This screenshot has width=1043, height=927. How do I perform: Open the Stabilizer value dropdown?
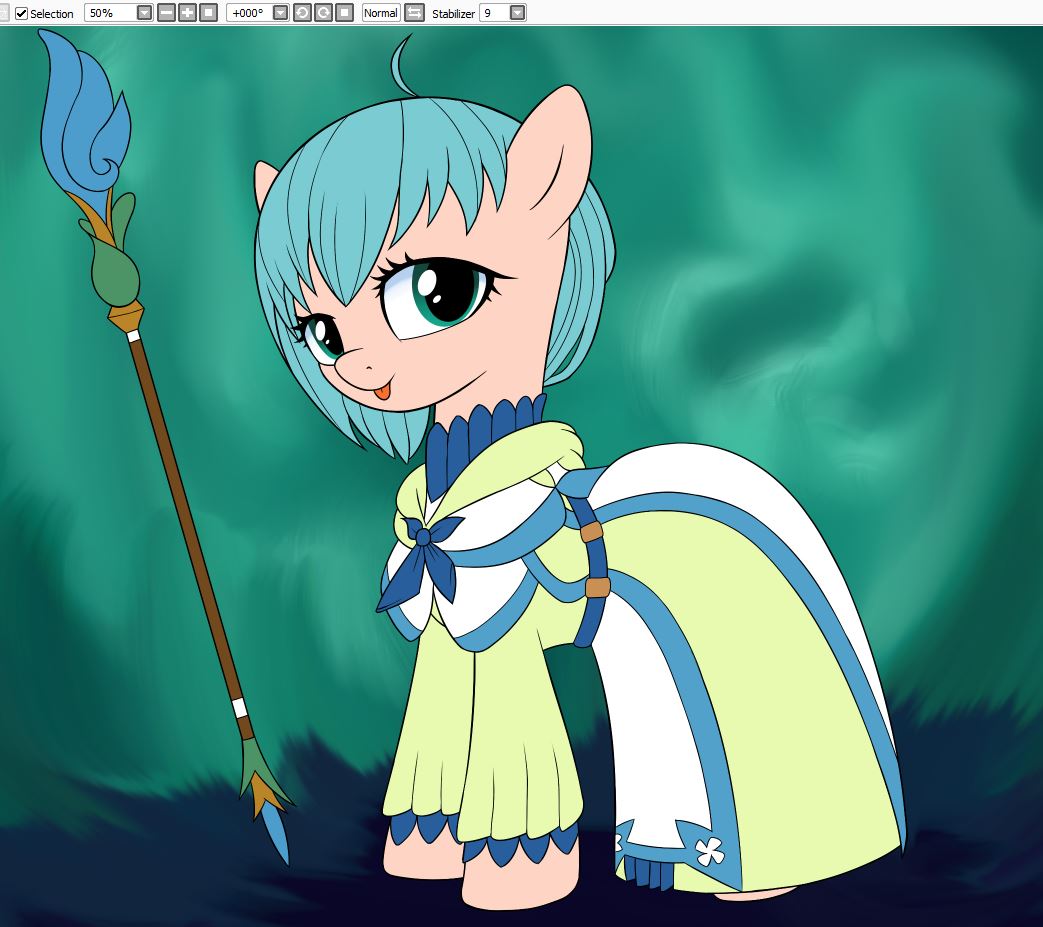(517, 13)
